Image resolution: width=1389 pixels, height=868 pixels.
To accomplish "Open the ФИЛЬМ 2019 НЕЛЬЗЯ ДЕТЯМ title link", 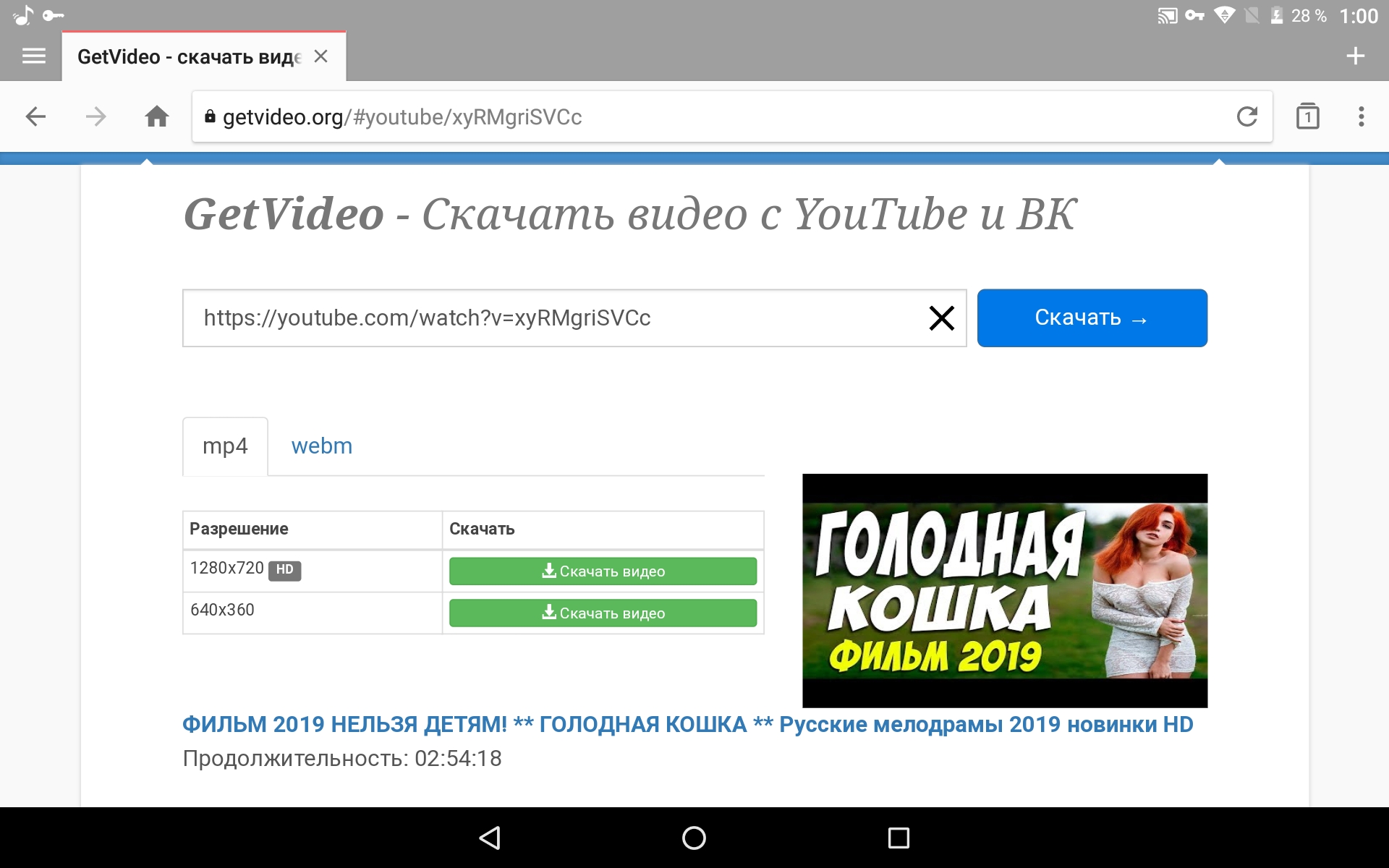I will 688,724.
